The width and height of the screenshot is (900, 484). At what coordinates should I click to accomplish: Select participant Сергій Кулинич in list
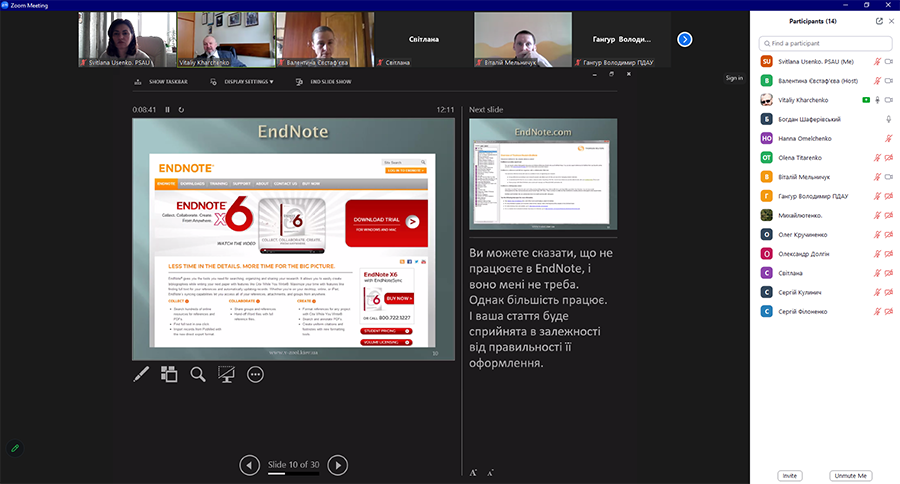(x=825, y=292)
